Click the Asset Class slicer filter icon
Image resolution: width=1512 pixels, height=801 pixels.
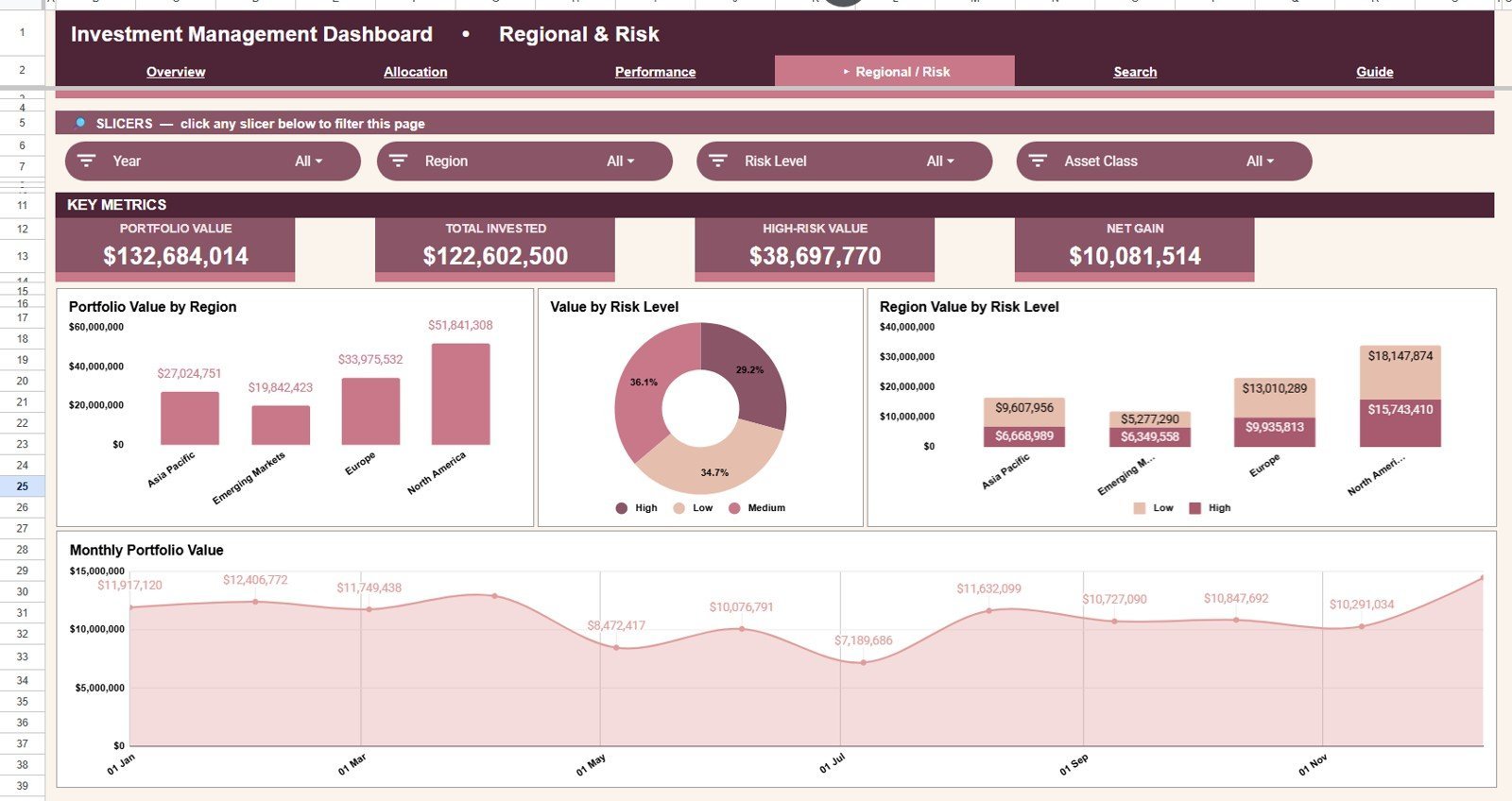1038,162
